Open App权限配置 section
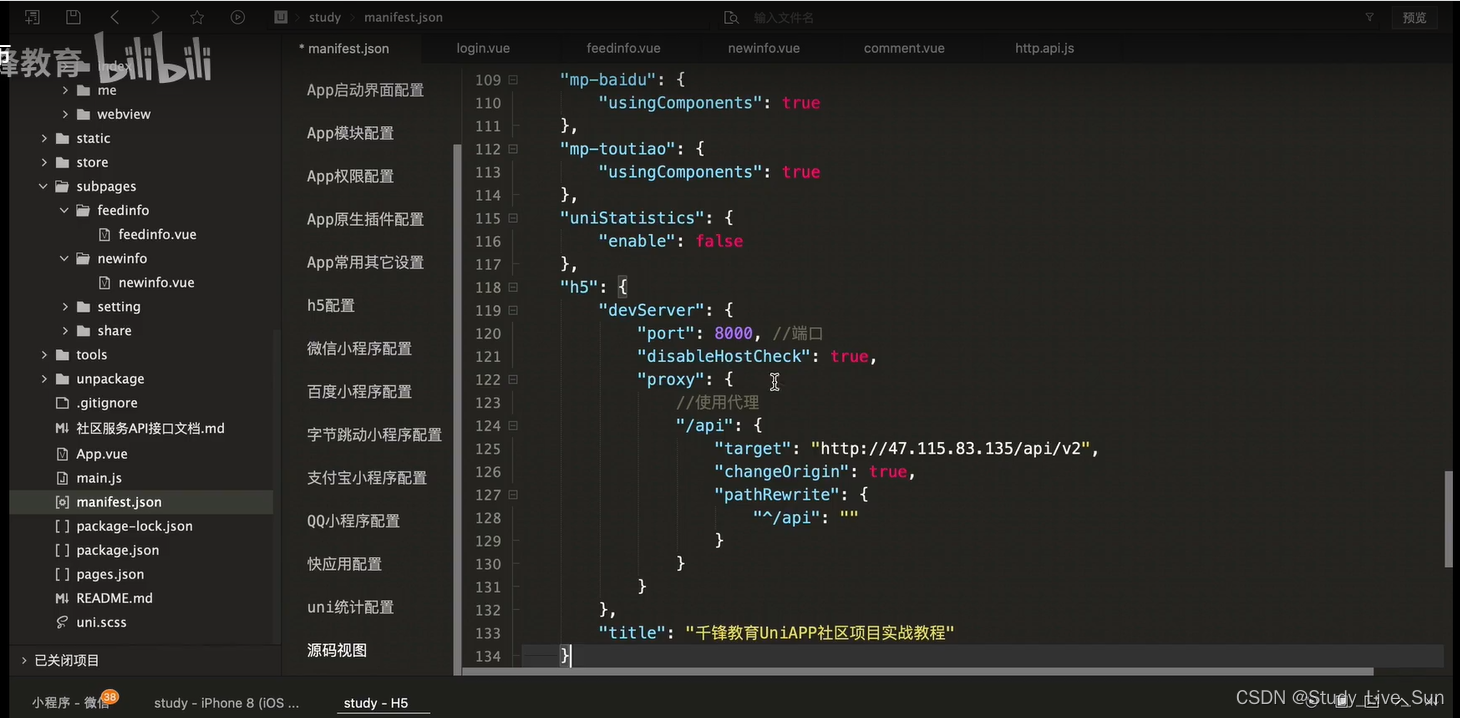This screenshot has width=1460, height=718. pos(350,176)
